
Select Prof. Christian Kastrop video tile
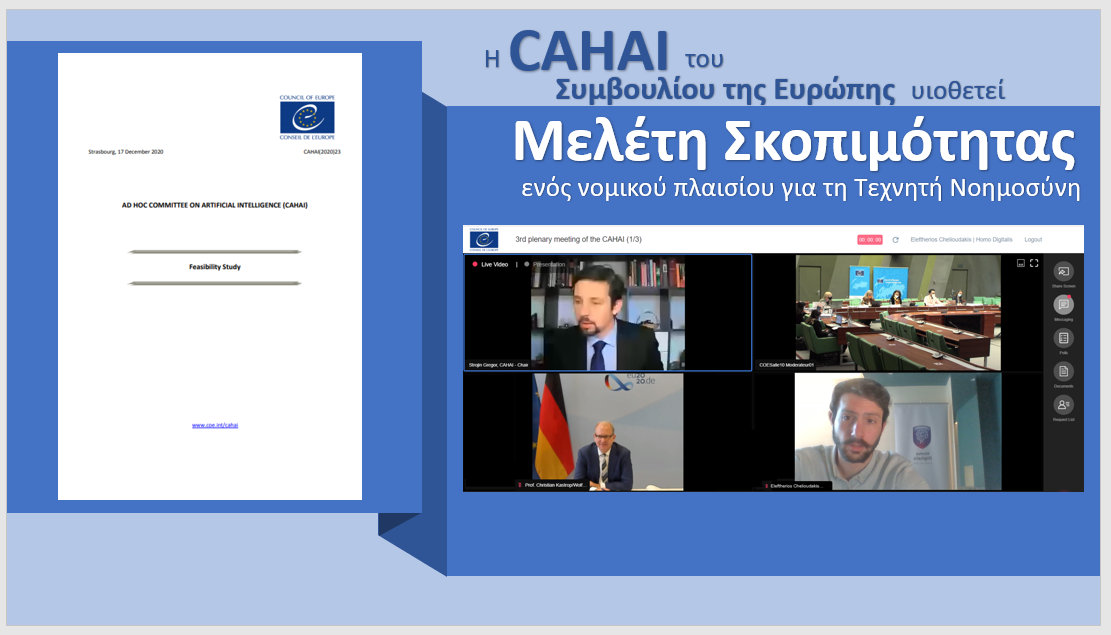(608, 432)
